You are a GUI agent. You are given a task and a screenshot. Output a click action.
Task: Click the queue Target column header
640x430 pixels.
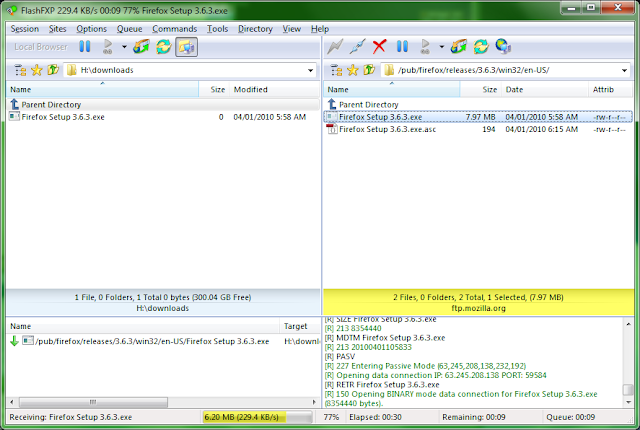pos(300,326)
